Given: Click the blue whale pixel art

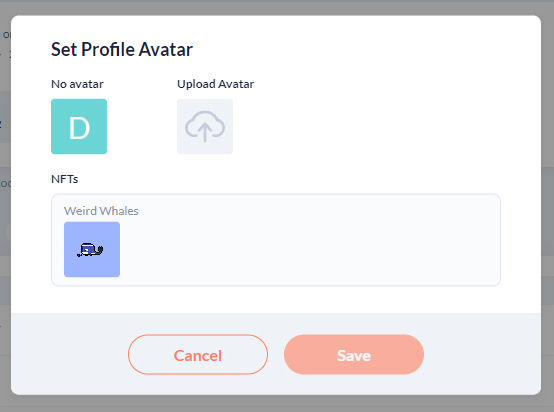Looking at the screenshot, I should coord(90,250).
